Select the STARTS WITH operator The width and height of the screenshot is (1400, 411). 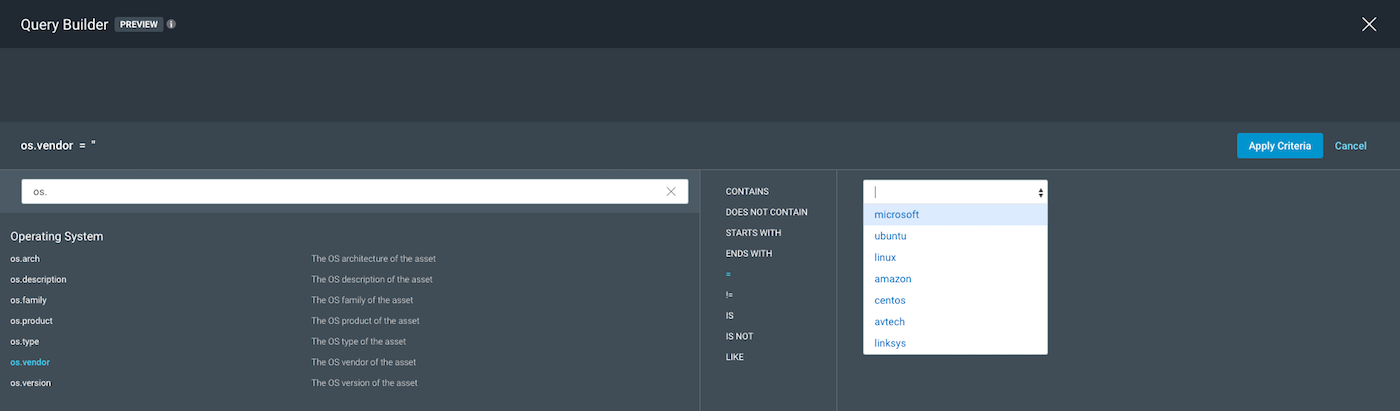(753, 233)
